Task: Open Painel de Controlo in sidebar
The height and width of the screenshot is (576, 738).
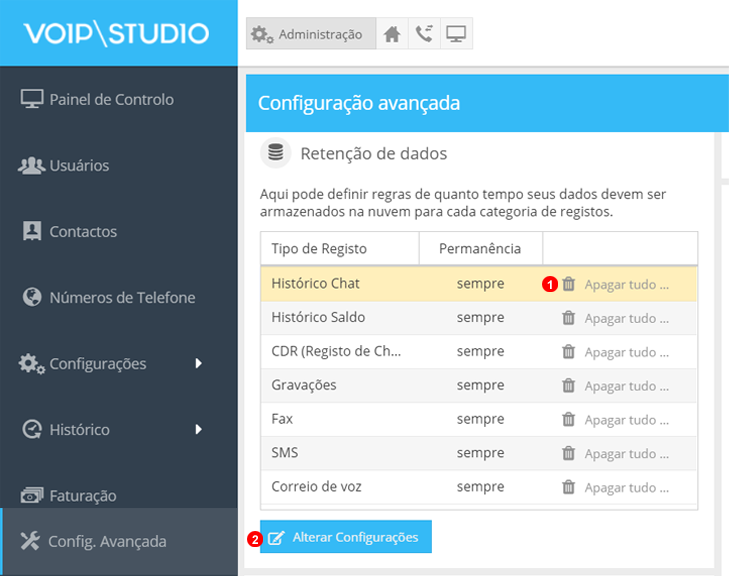Action: 111,99
